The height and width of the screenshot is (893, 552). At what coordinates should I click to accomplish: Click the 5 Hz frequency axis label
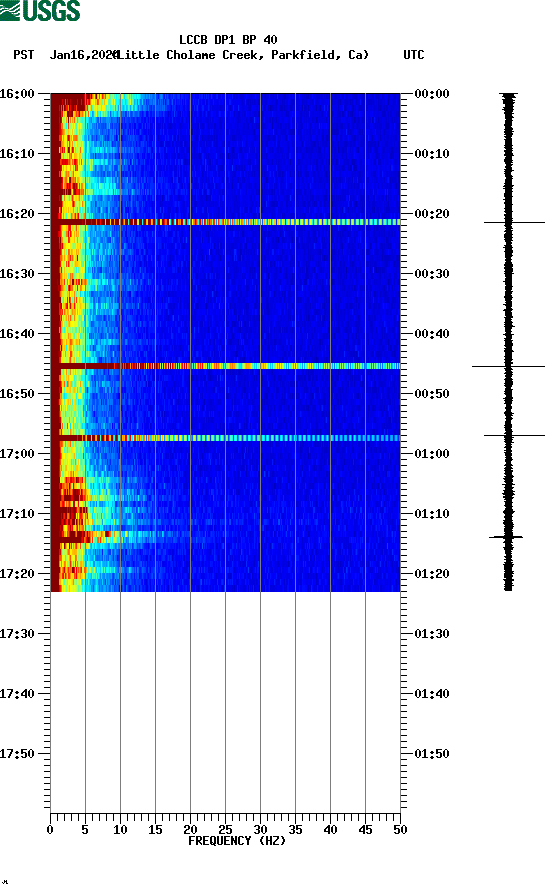tap(85, 830)
